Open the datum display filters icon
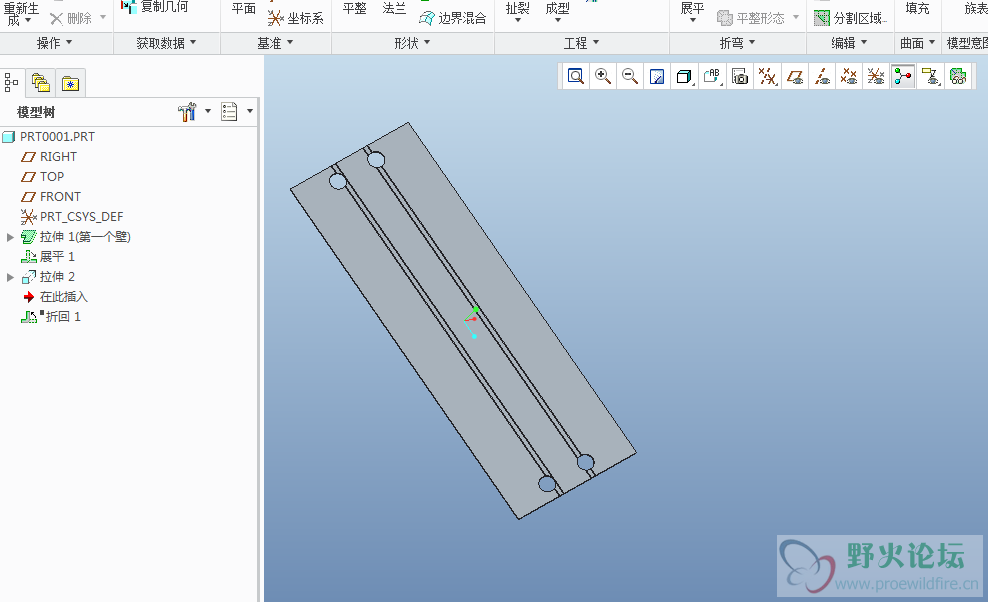988x602 pixels. [x=767, y=77]
